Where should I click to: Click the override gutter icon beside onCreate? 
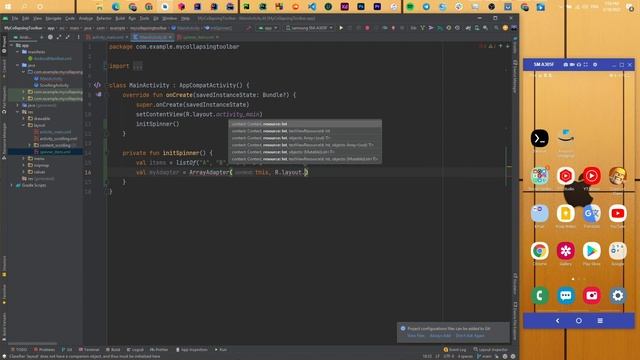click(98, 95)
